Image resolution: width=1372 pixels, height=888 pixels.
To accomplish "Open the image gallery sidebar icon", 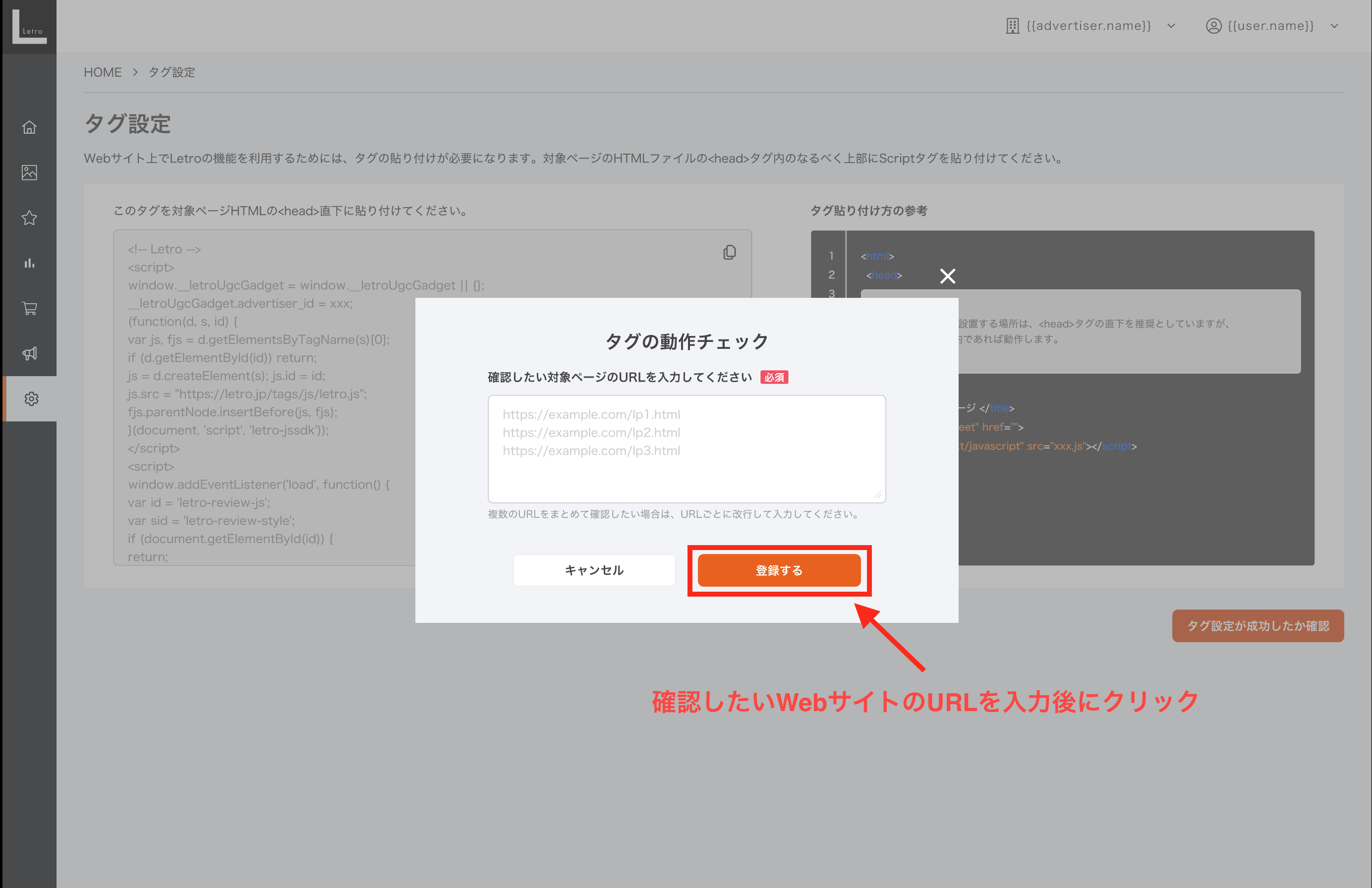I will [29, 172].
